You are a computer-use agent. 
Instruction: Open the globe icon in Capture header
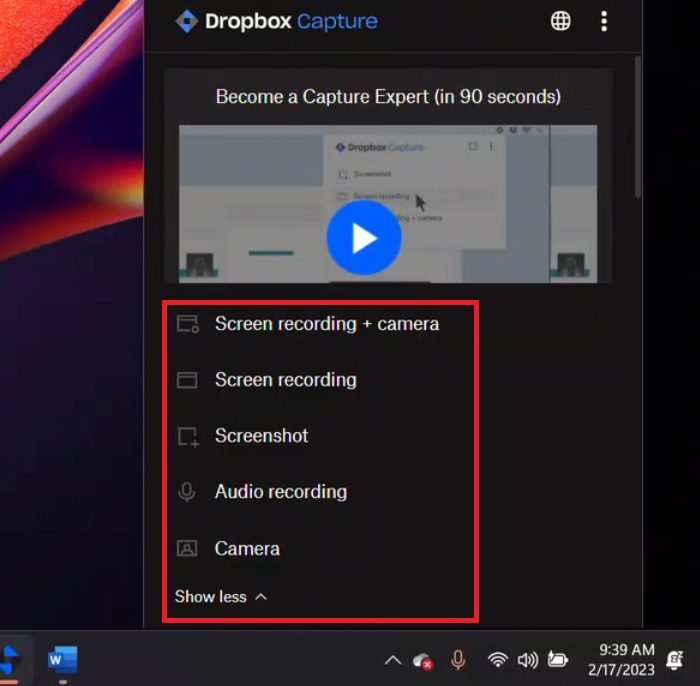[x=560, y=21]
